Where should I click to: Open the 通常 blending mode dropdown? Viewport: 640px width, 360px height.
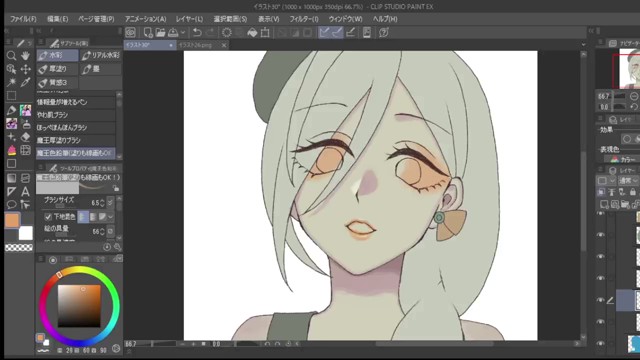pos(628,180)
